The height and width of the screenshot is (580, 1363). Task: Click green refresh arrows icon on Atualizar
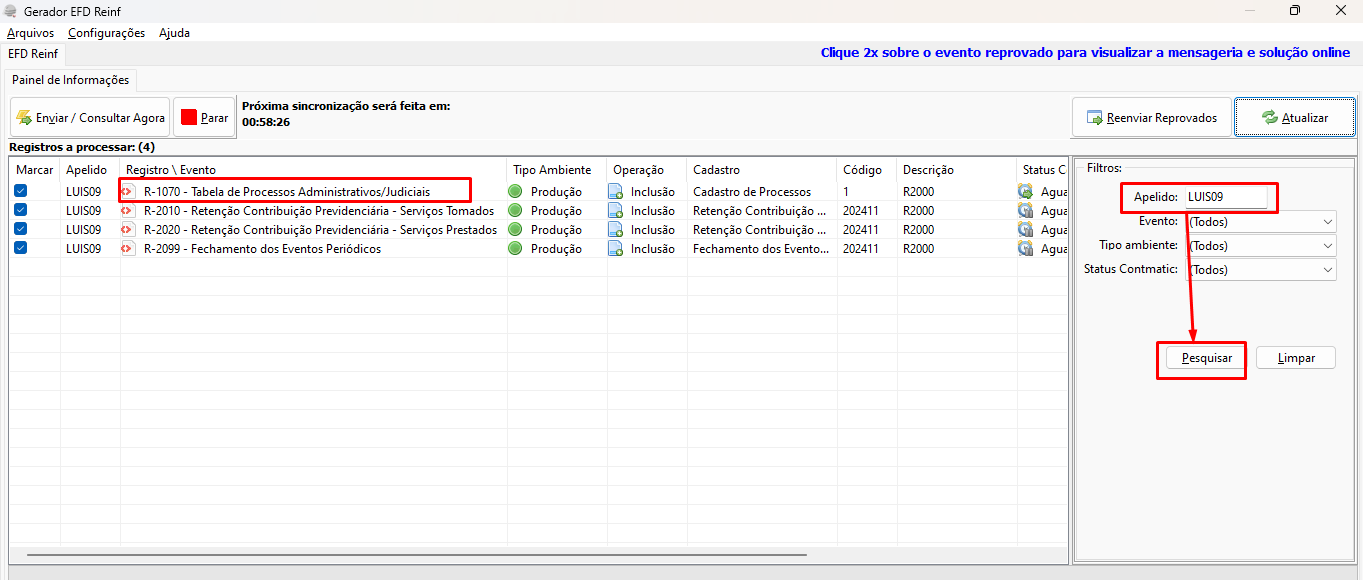[x=1270, y=117]
